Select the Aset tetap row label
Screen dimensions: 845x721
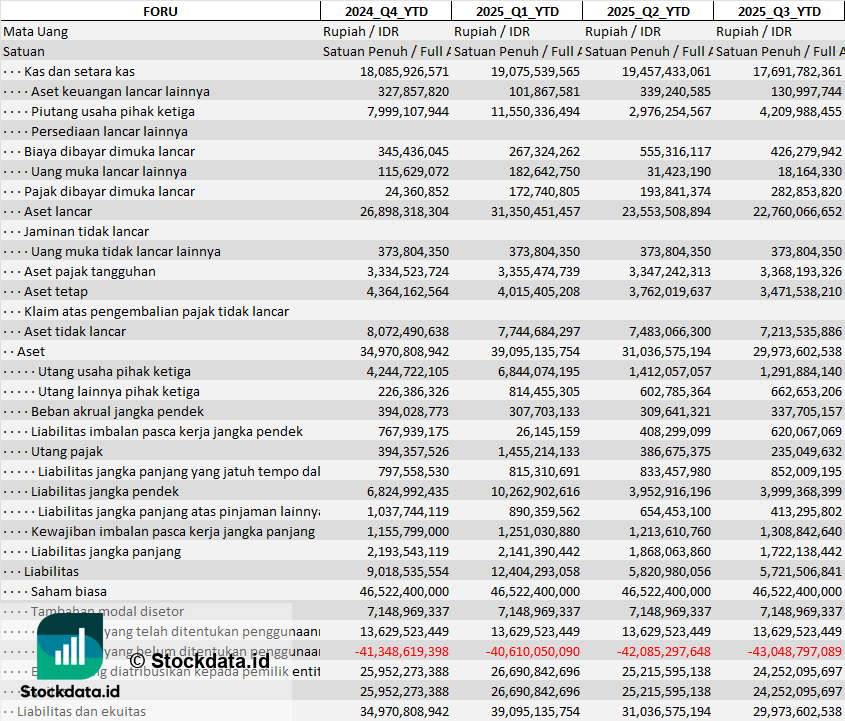56,291
